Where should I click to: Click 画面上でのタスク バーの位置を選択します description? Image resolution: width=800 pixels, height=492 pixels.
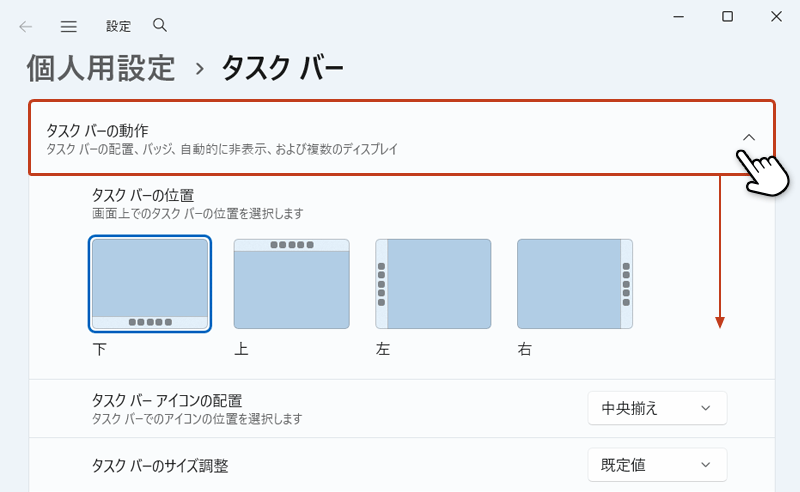tap(197, 213)
